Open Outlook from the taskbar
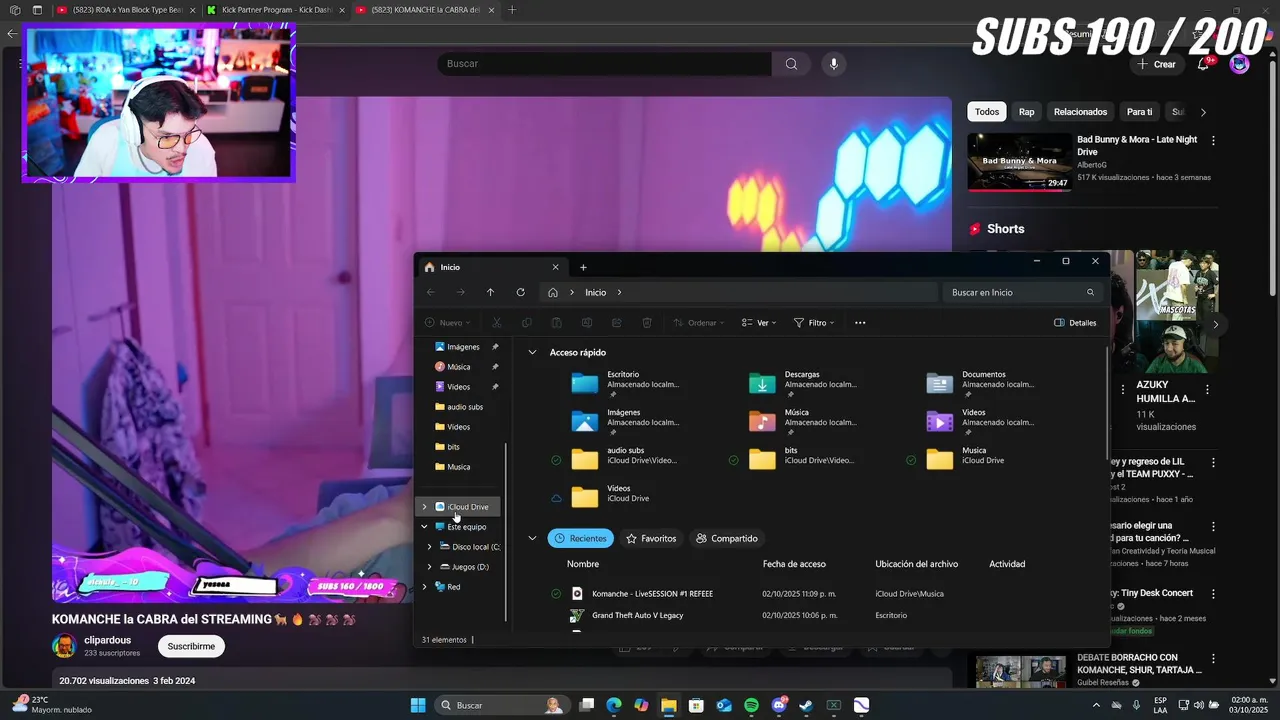 pos(724,705)
